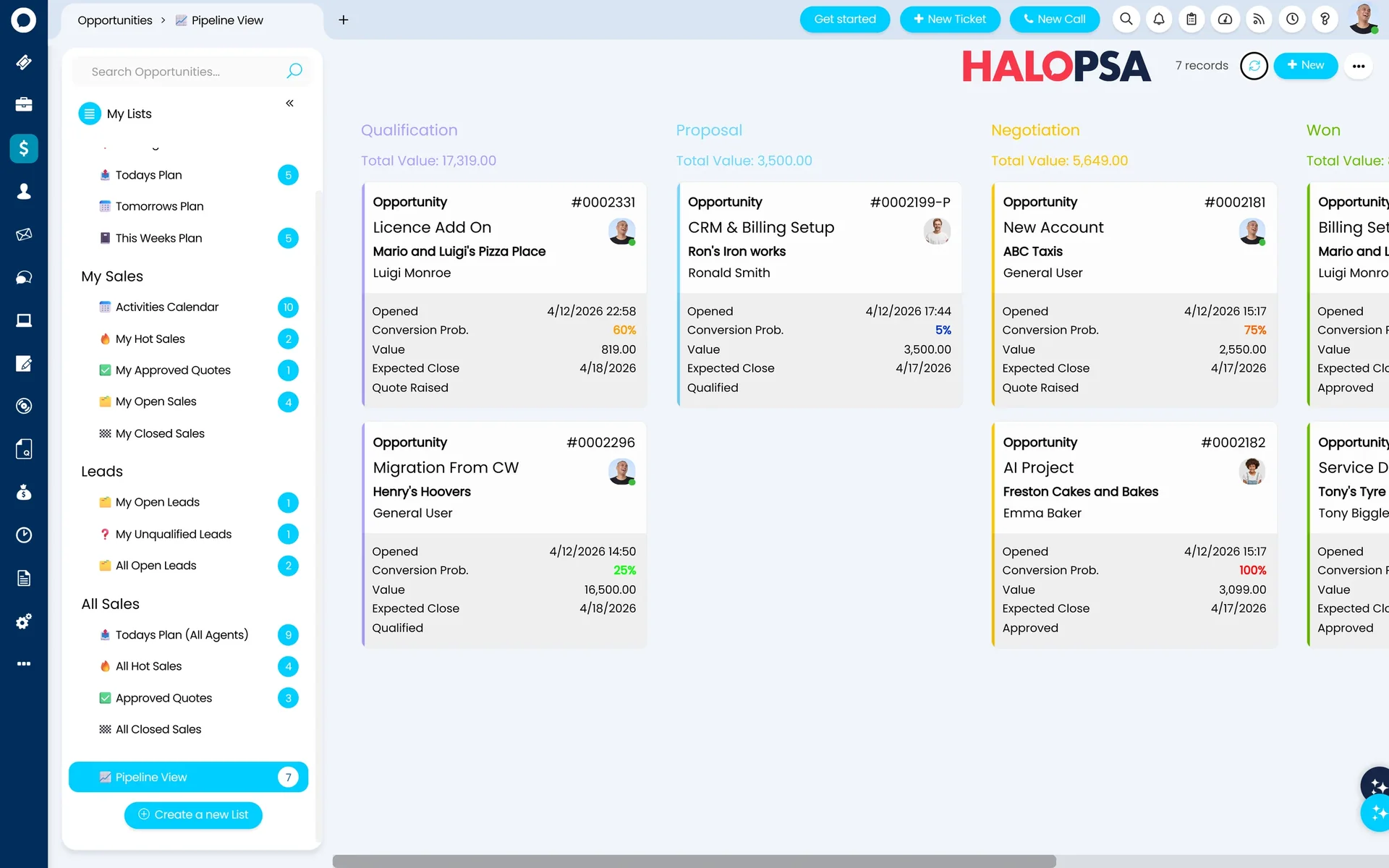
Task: Open the three-dot options menu beside New
Action: [x=1358, y=66]
